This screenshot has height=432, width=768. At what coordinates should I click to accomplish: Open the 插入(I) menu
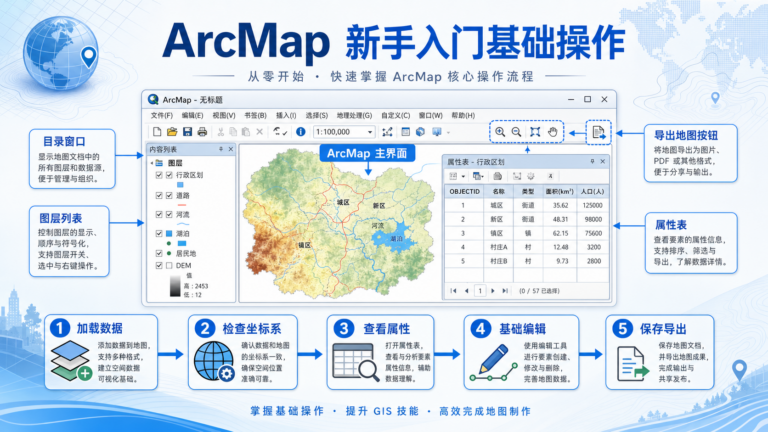click(286, 116)
